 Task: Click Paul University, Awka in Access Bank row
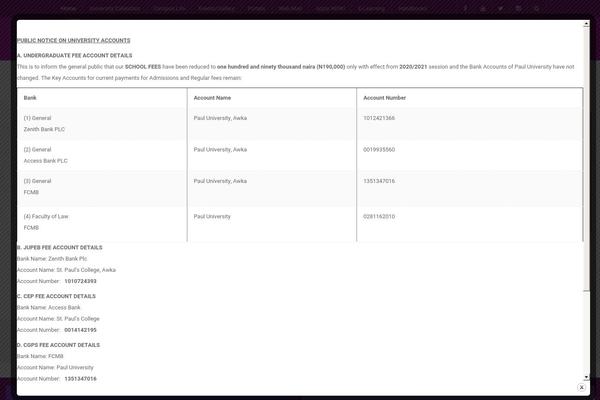tap(220, 149)
